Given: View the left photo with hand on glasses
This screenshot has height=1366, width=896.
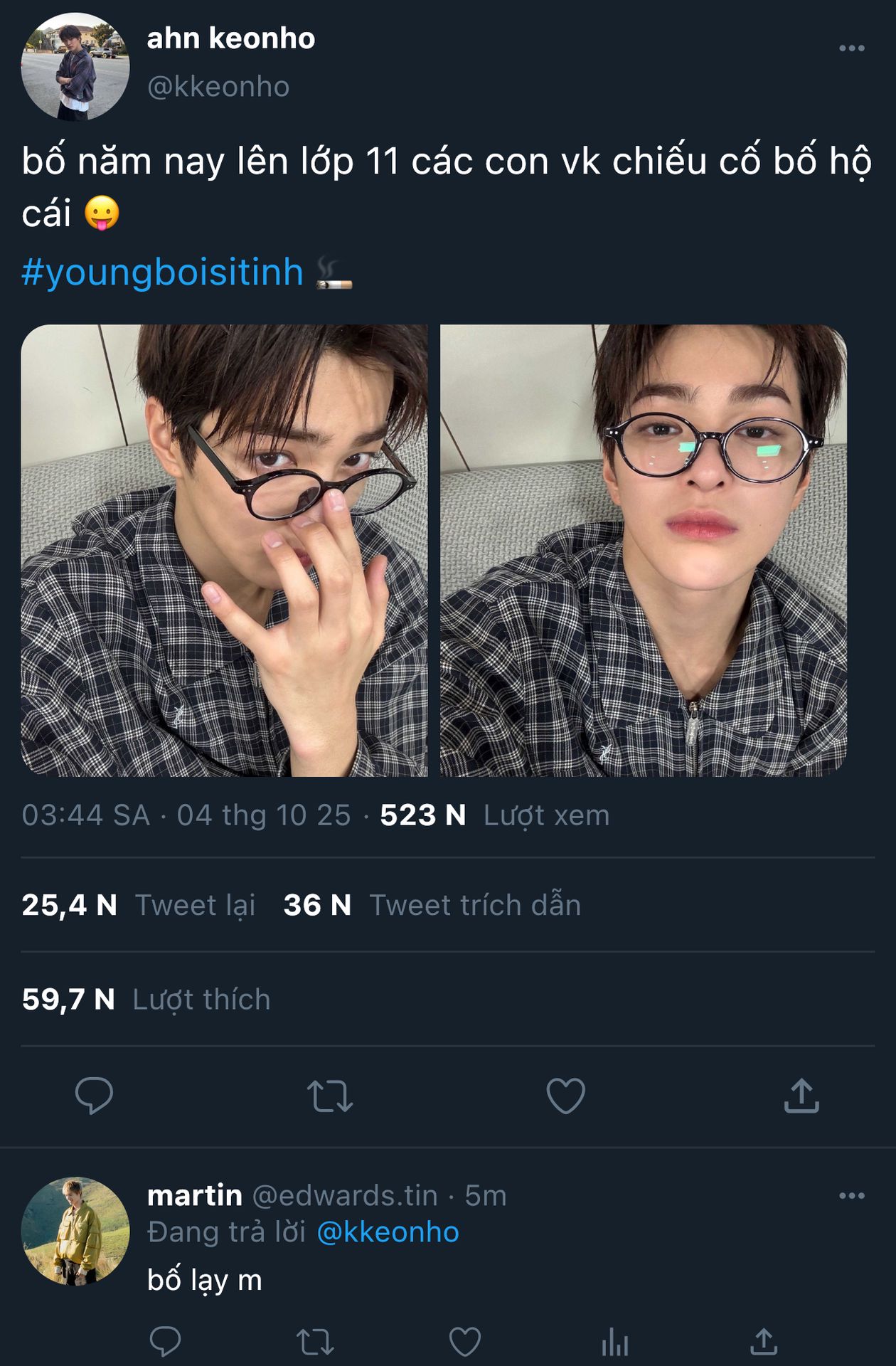Looking at the screenshot, I should pos(224,550).
